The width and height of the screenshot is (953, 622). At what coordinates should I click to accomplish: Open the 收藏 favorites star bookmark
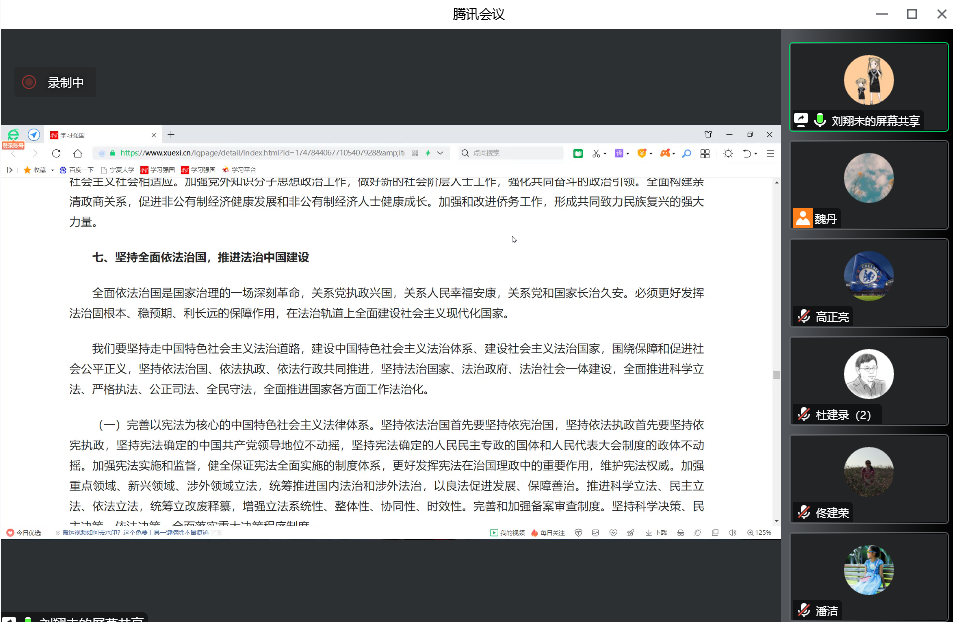[35, 170]
